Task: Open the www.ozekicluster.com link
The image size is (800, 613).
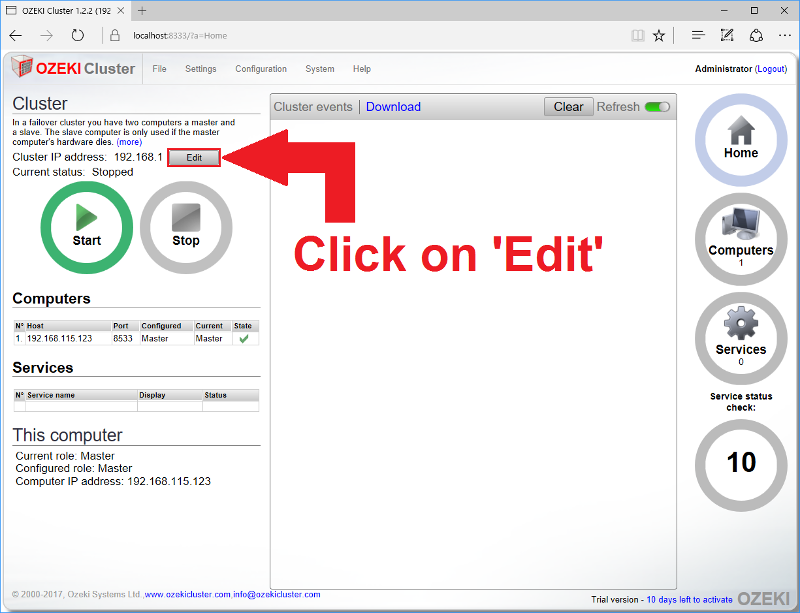Action: coord(187,595)
